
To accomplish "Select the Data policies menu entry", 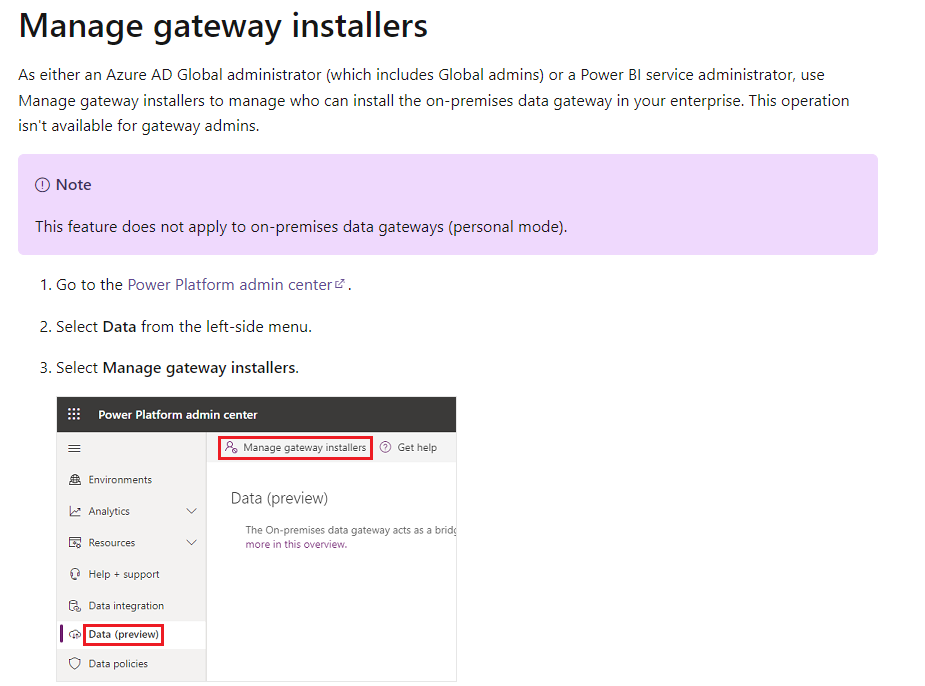I will [118, 663].
